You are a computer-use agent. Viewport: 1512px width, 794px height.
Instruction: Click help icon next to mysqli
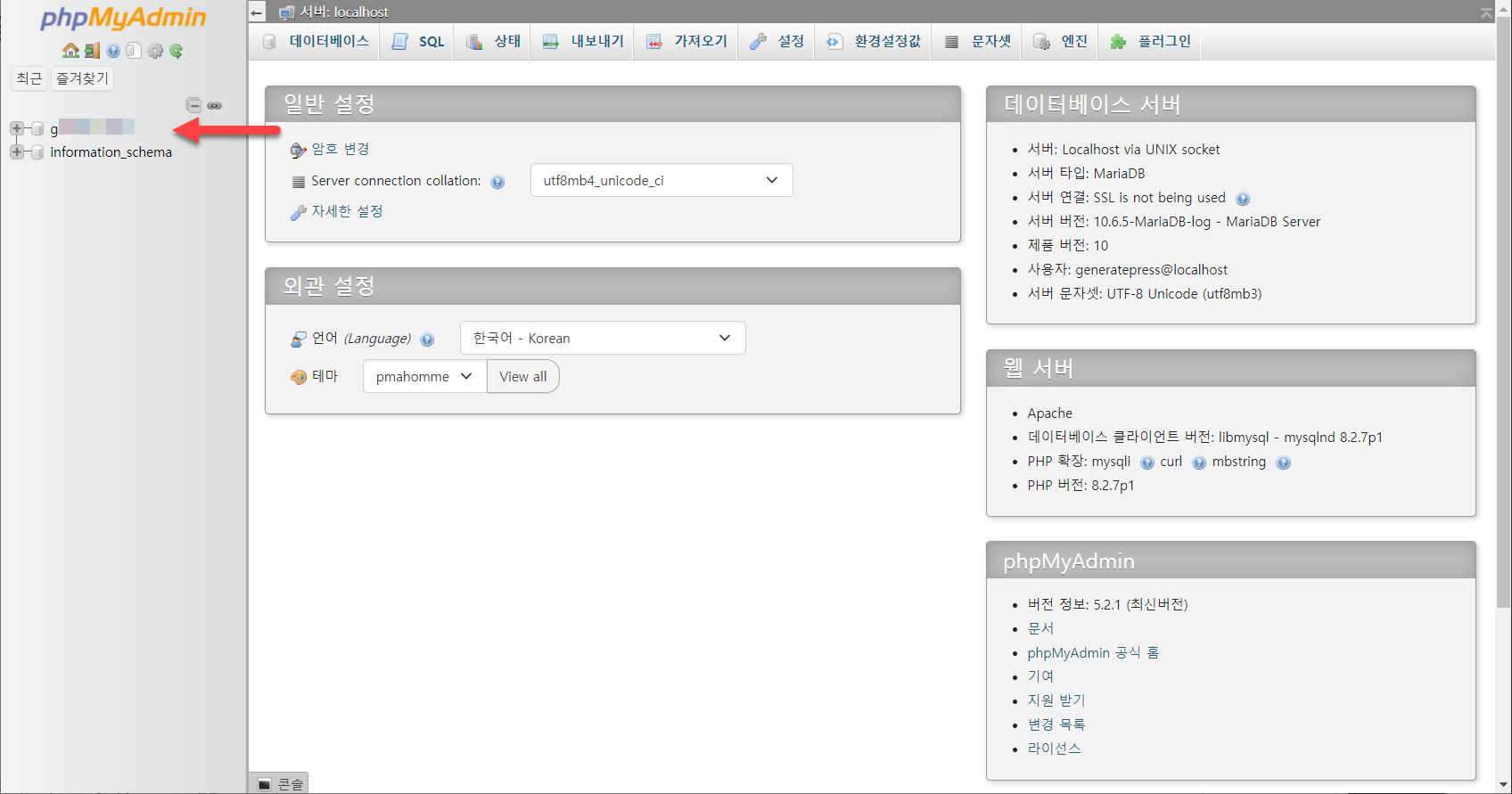click(x=1147, y=462)
